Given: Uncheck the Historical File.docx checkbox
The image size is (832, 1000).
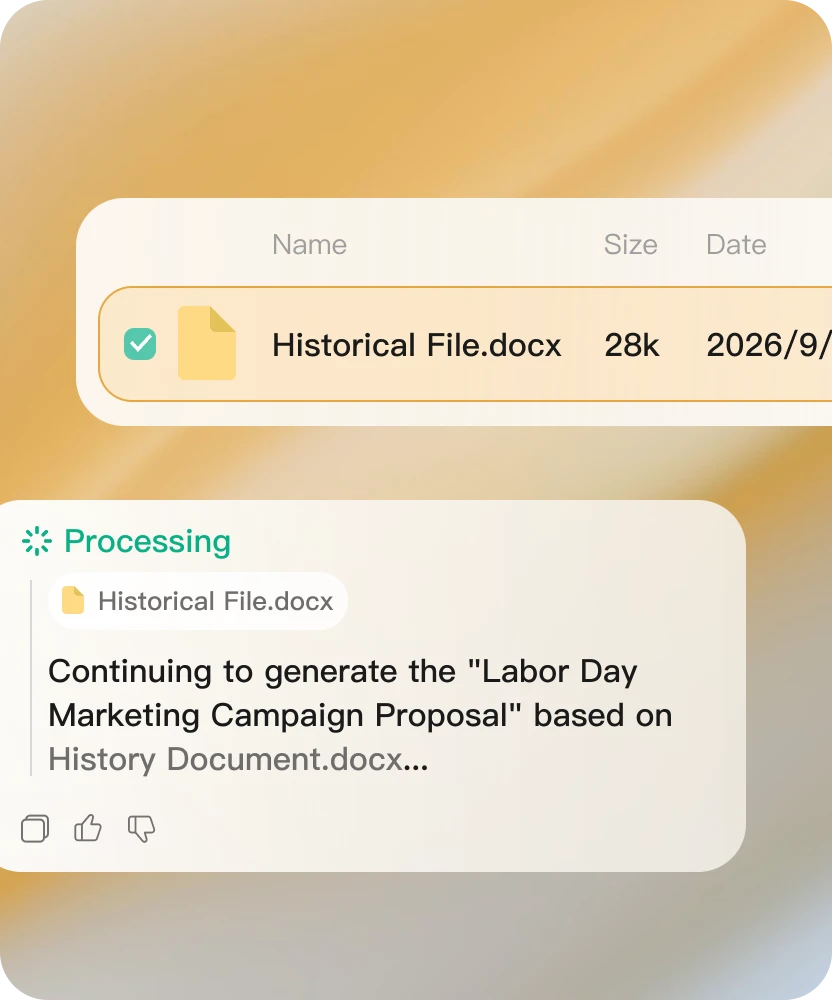Looking at the screenshot, I should coord(140,344).
